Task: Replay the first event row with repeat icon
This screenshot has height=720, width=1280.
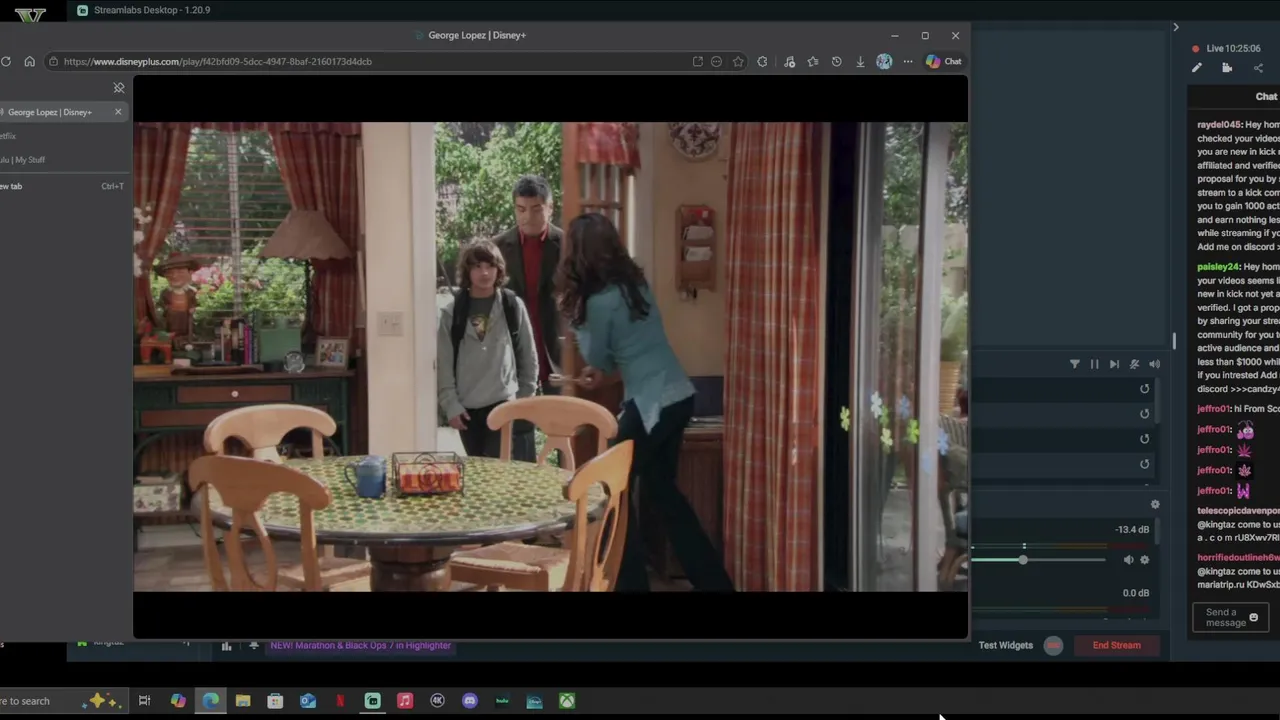Action: (x=1145, y=389)
